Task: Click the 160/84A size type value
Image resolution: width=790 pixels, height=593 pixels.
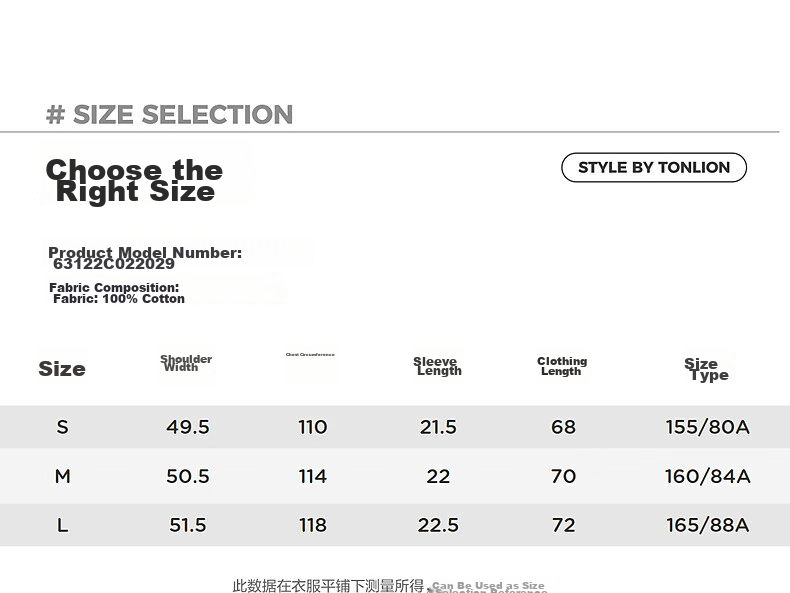Action: [x=707, y=476]
